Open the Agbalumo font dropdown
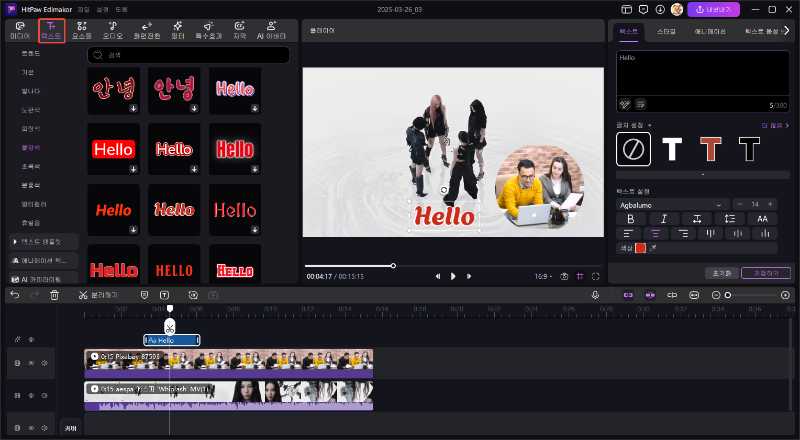Viewport: 800px width, 440px height. (672, 205)
